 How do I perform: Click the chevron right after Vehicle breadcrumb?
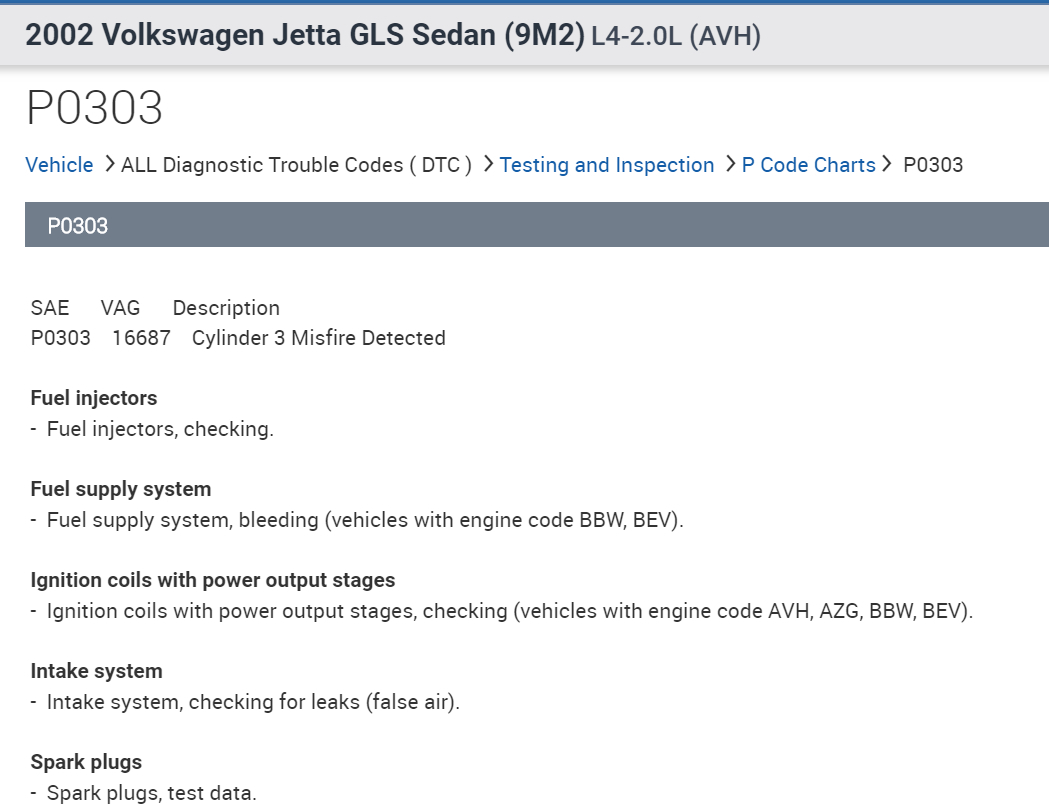click(x=109, y=164)
